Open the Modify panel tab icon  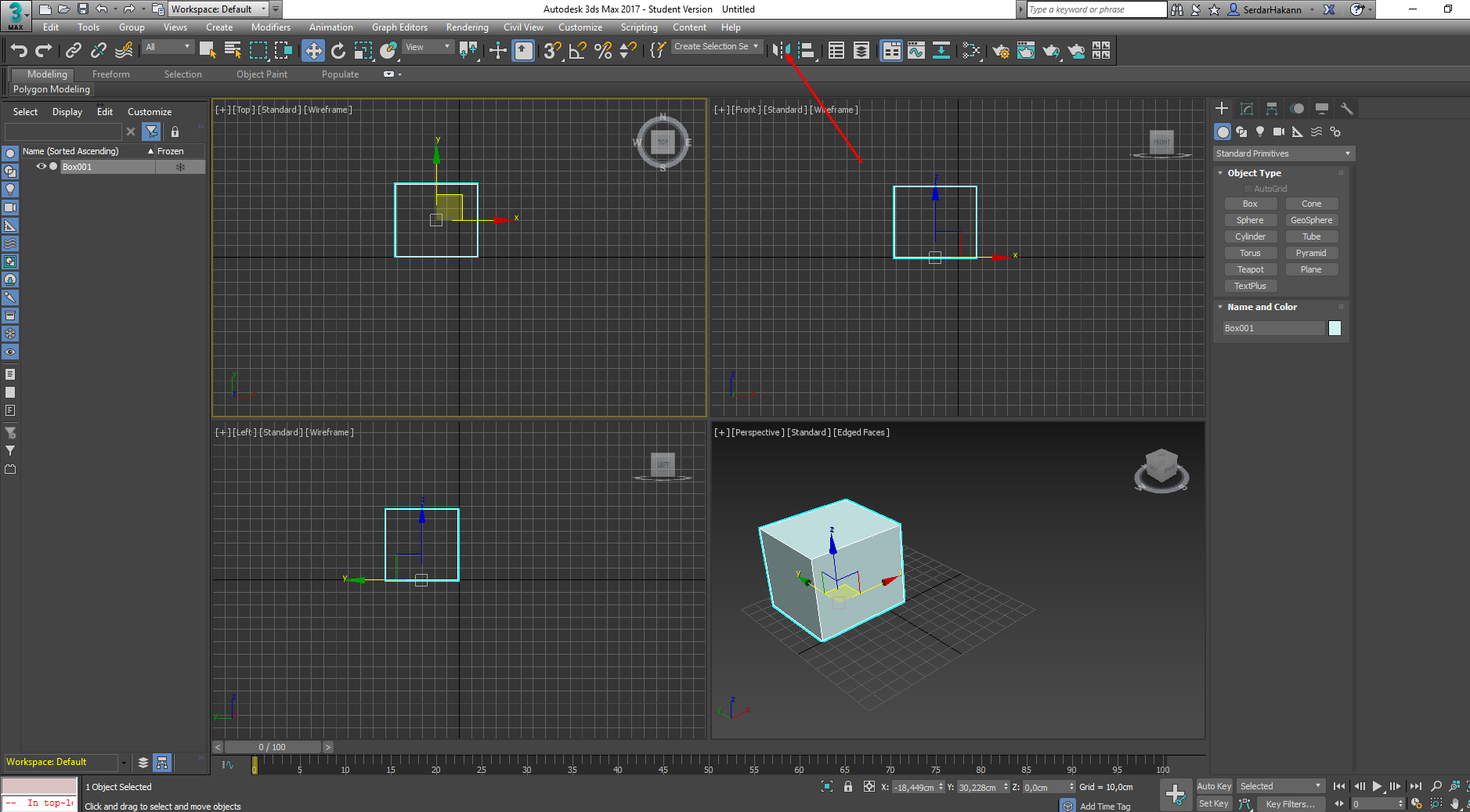tap(1247, 109)
